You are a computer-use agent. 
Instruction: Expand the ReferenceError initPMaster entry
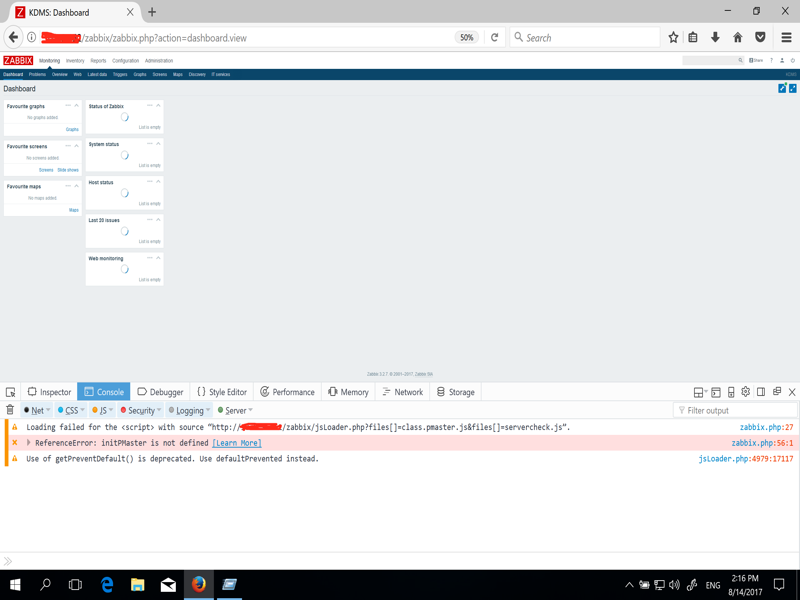[29, 442]
